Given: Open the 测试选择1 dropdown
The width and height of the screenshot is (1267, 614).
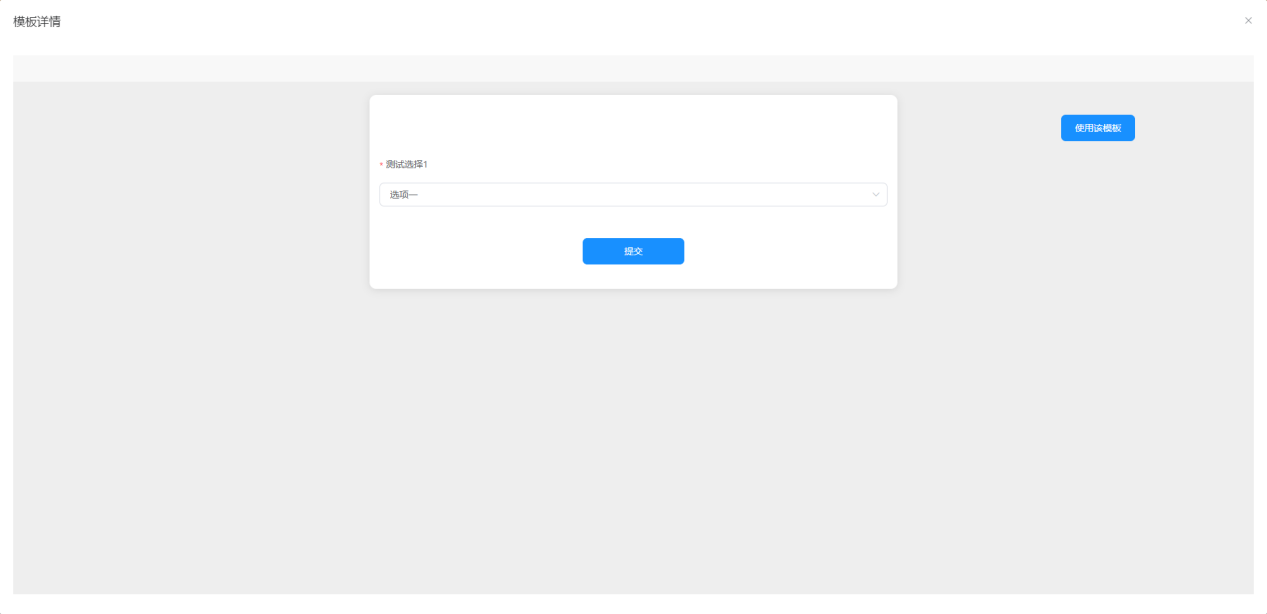Looking at the screenshot, I should pos(633,194).
